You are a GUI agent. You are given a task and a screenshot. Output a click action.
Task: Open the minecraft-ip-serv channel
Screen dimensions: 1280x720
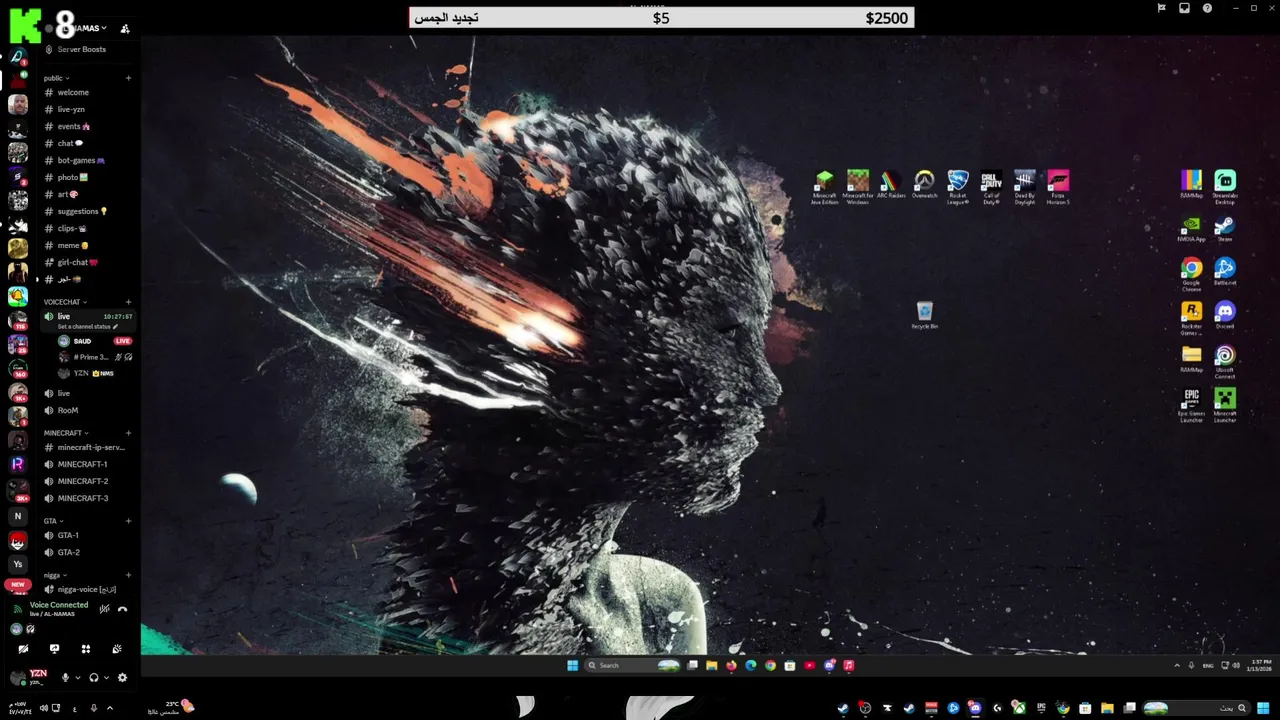click(x=87, y=447)
